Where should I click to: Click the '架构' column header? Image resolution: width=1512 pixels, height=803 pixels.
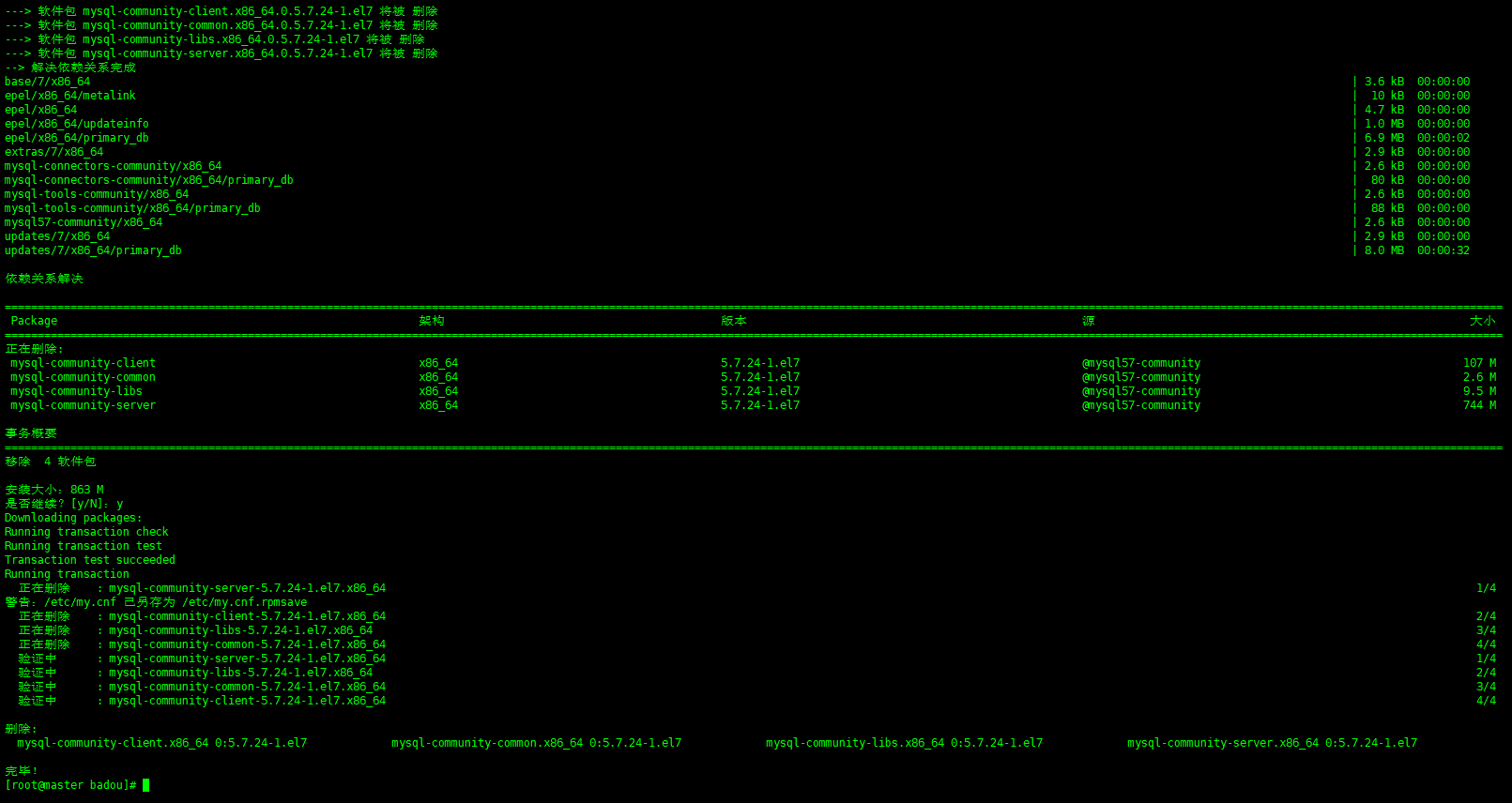coord(432,321)
